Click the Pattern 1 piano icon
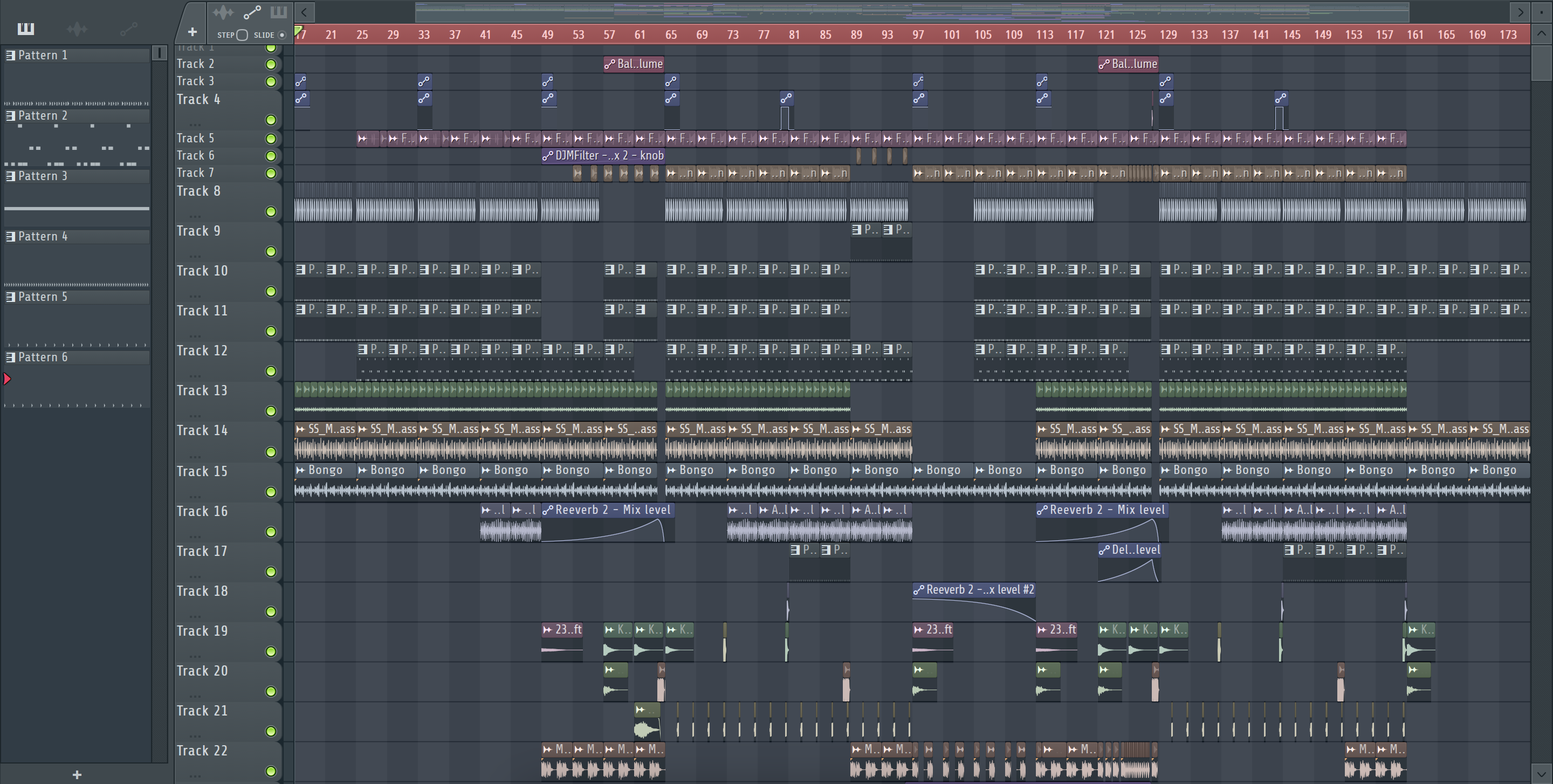This screenshot has width=1553, height=784. click(10, 55)
